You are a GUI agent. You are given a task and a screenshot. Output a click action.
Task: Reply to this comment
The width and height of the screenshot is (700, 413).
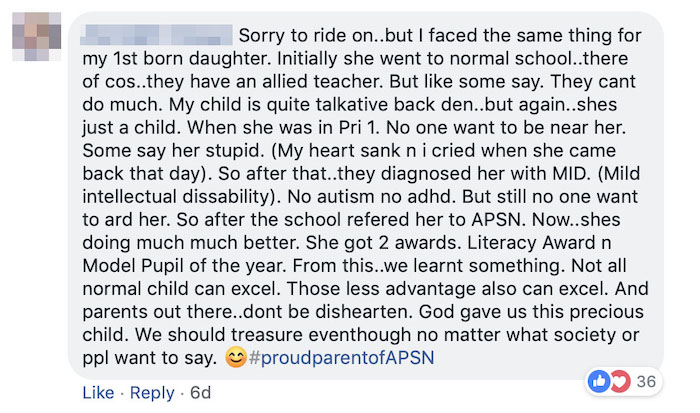coord(152,393)
